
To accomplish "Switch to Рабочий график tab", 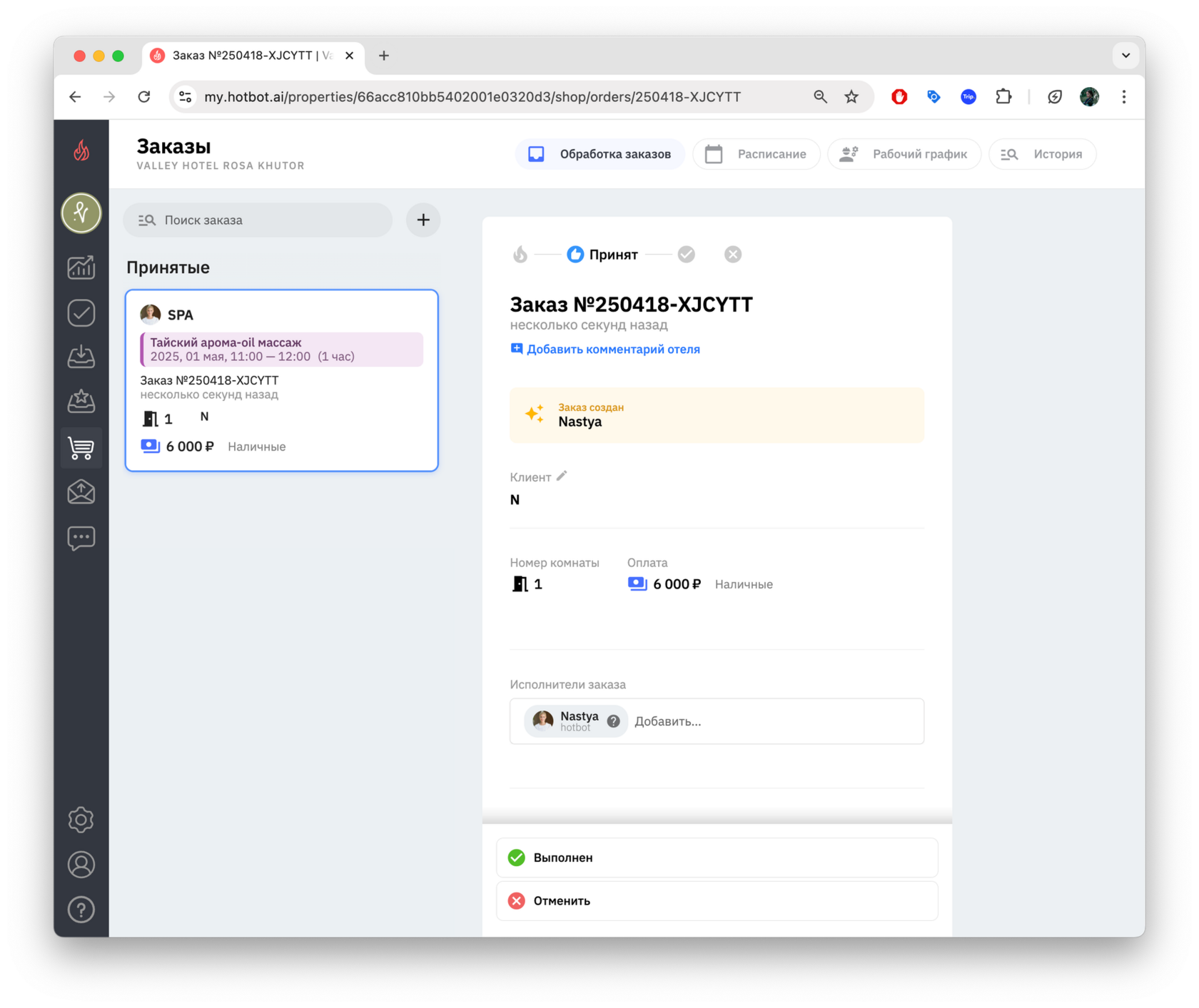I will pos(904,154).
